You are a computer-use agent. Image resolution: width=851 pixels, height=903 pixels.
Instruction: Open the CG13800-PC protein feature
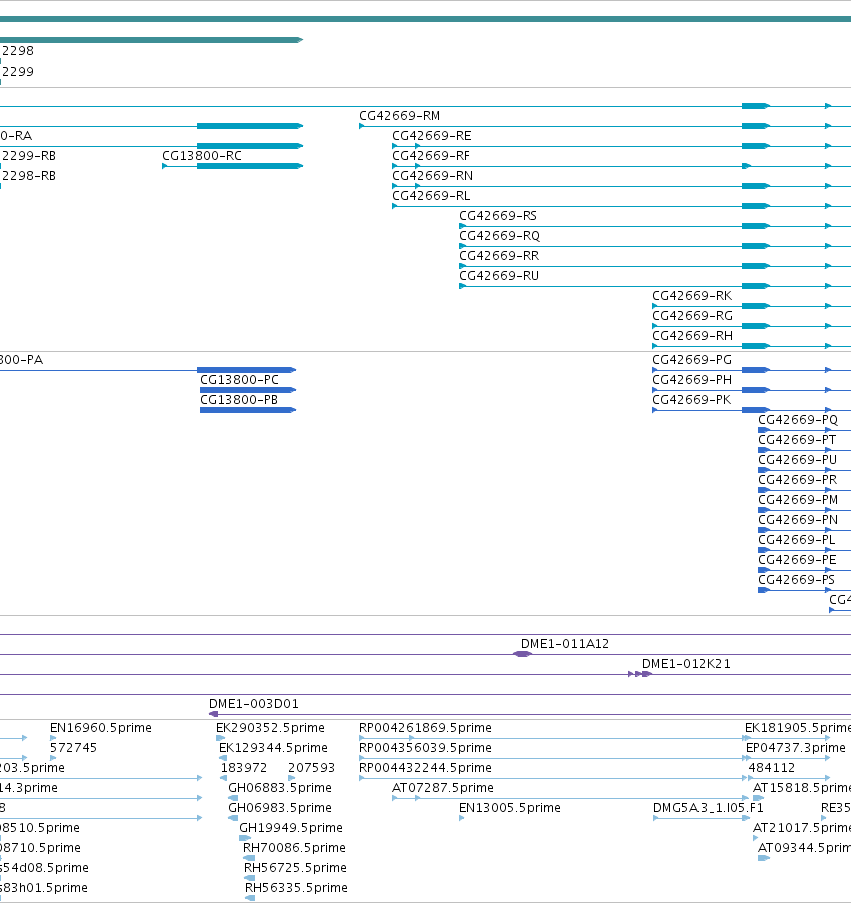coord(240,380)
